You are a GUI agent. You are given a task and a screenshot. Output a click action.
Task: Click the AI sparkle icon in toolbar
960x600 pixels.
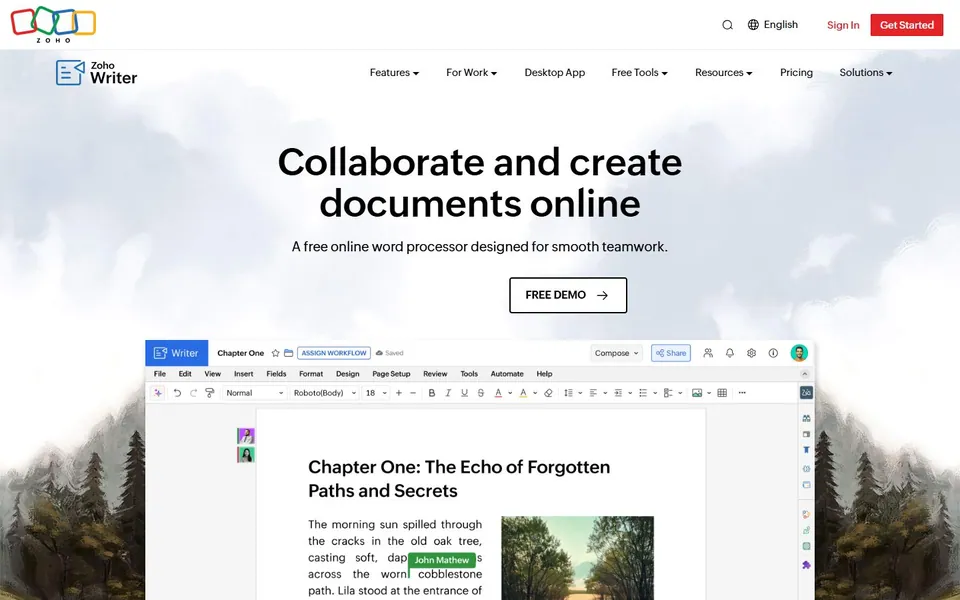pyautogui.click(x=158, y=393)
